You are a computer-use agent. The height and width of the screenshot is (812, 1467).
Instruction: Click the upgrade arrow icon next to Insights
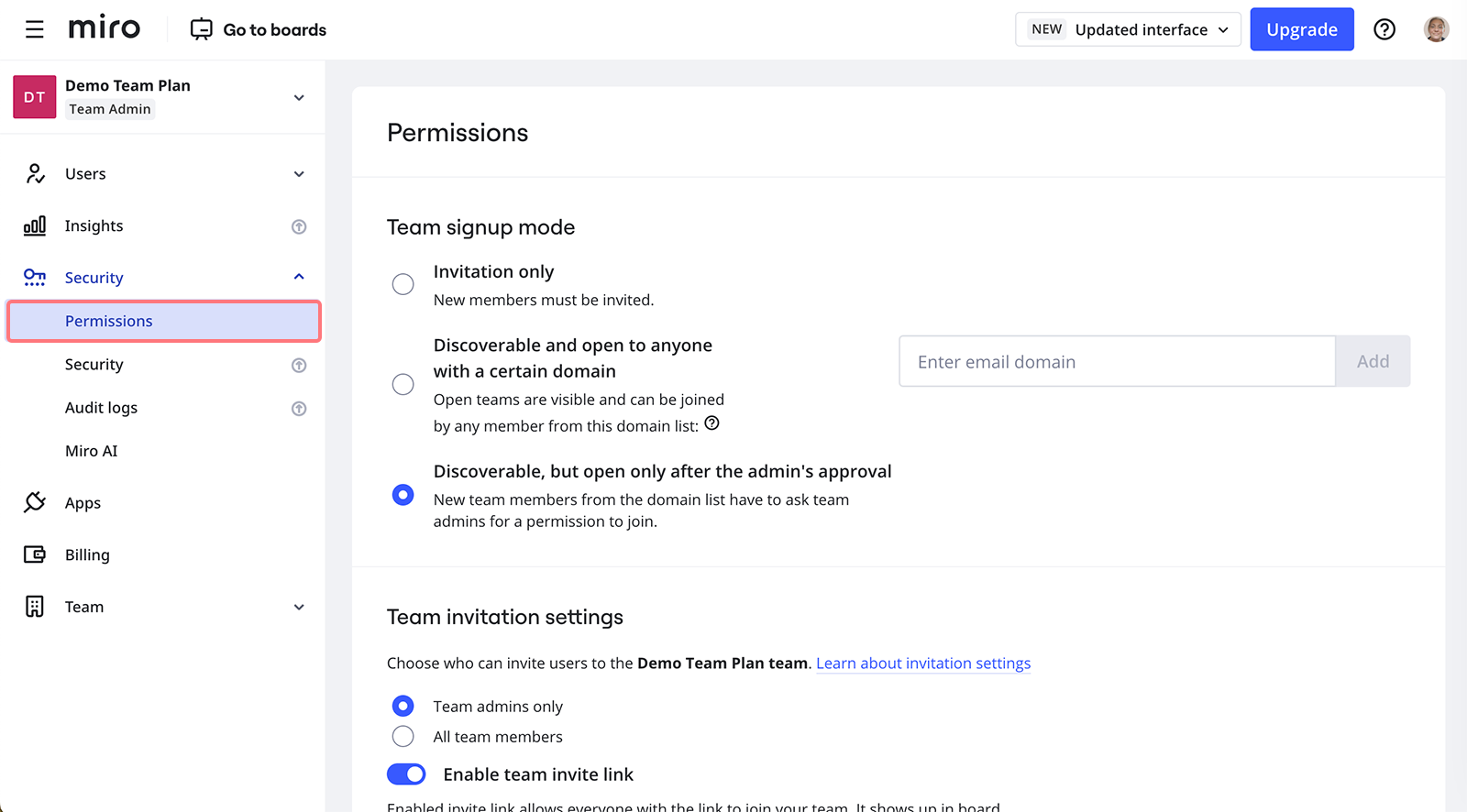point(299,226)
